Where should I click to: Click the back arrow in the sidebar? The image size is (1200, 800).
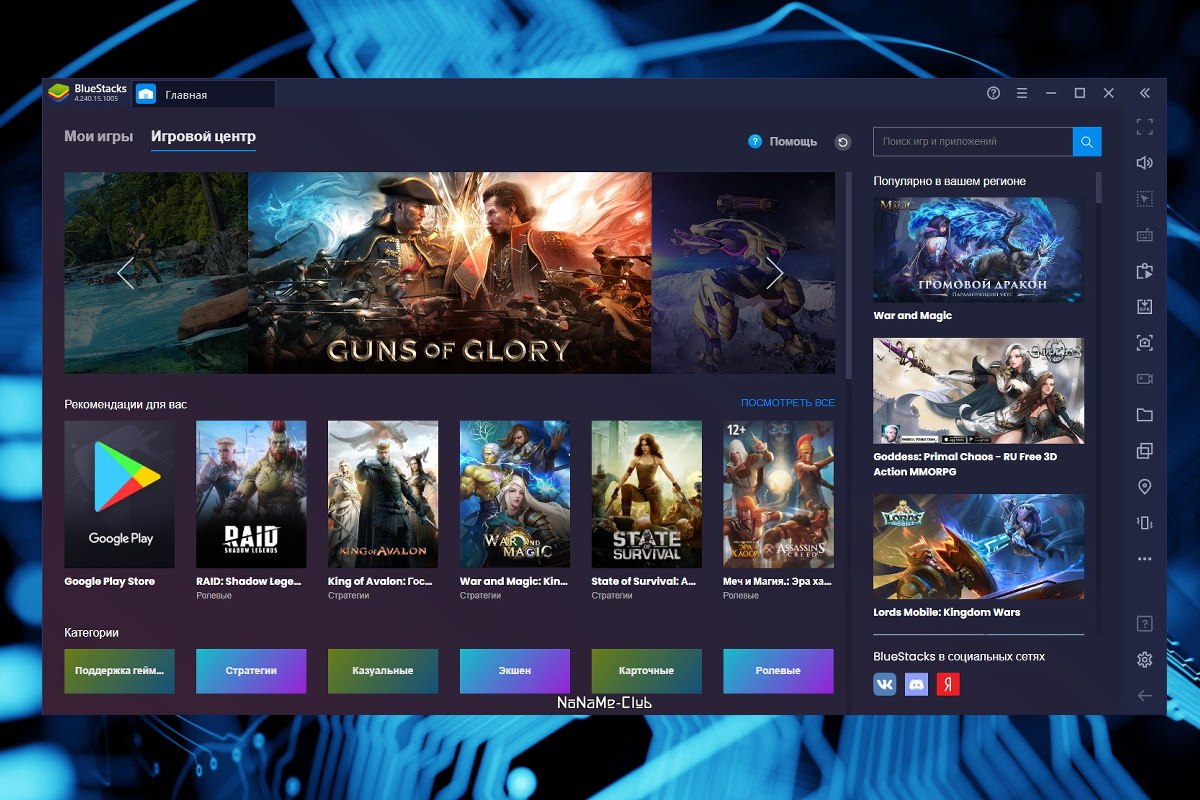[x=1145, y=696]
